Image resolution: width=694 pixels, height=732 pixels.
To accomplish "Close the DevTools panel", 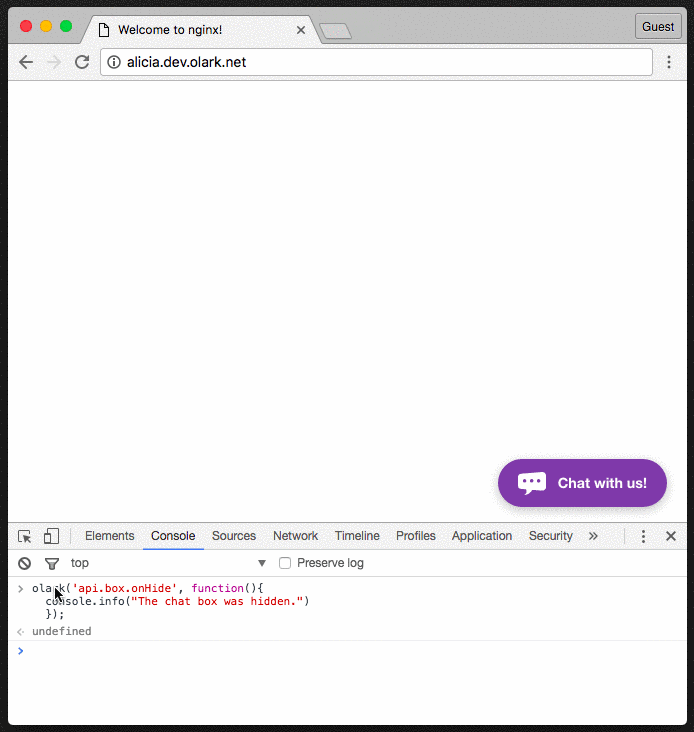I will [671, 536].
